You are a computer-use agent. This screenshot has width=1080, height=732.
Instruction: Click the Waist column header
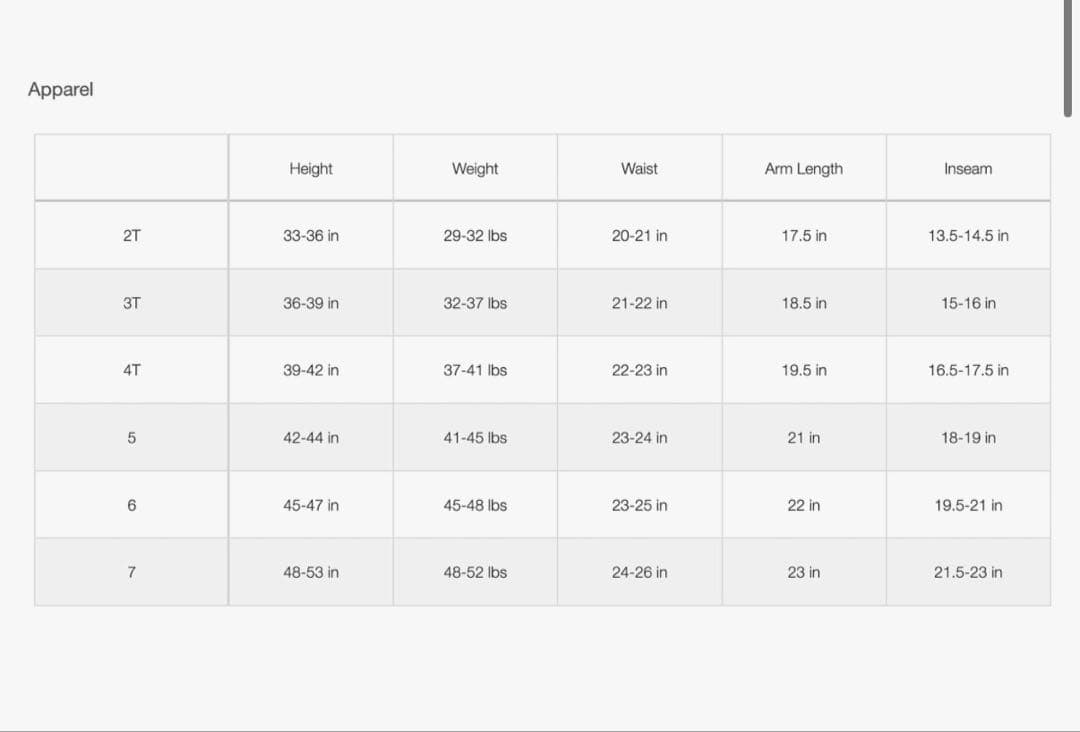[x=639, y=169]
